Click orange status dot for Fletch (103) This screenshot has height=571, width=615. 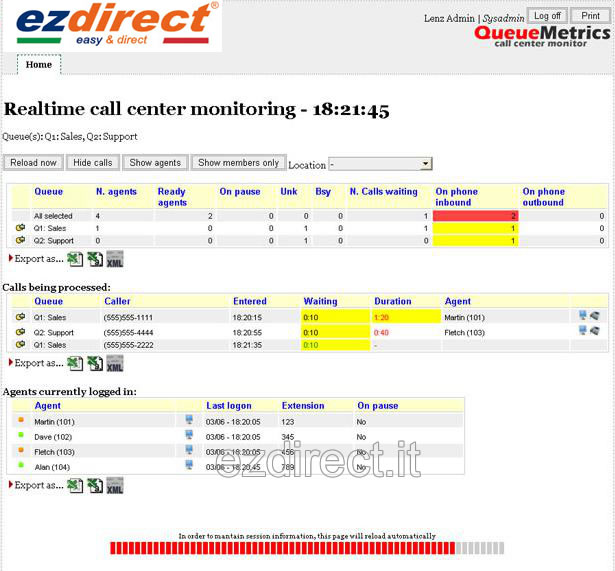(x=21, y=450)
